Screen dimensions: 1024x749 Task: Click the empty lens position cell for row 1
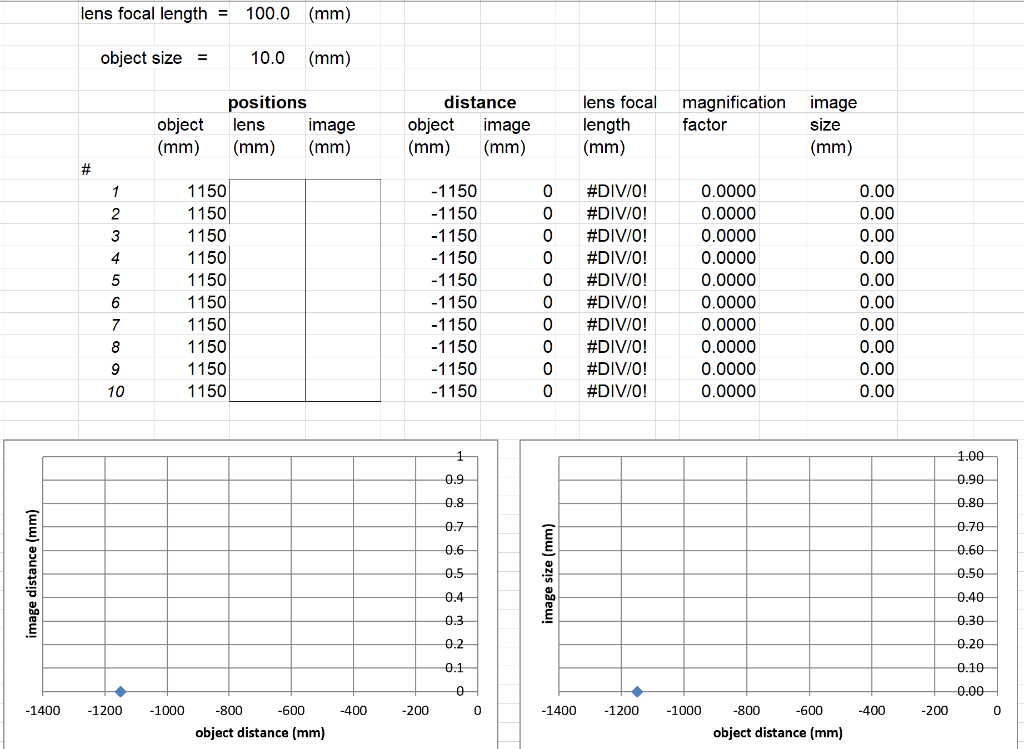point(268,191)
